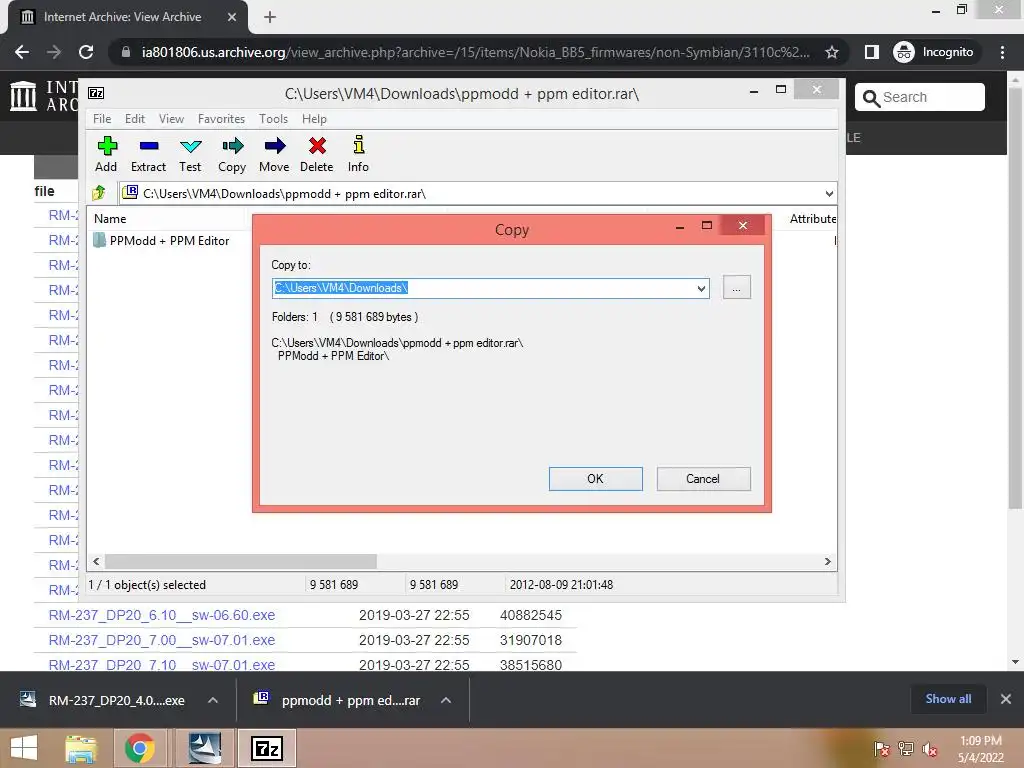Open downloaded RM-237_DP20_4.0....exe item

click(104, 700)
